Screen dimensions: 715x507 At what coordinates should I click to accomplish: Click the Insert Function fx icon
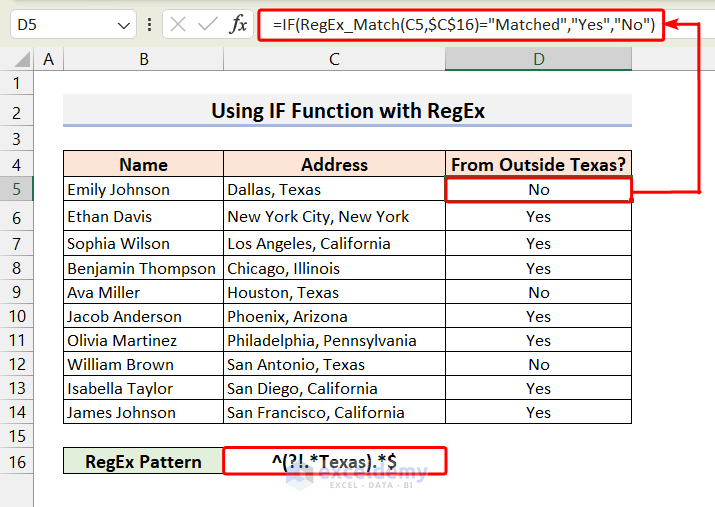point(238,24)
